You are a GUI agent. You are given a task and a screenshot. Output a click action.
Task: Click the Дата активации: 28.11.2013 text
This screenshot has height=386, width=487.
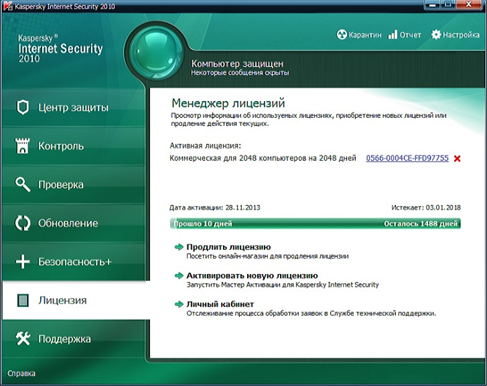coord(215,207)
